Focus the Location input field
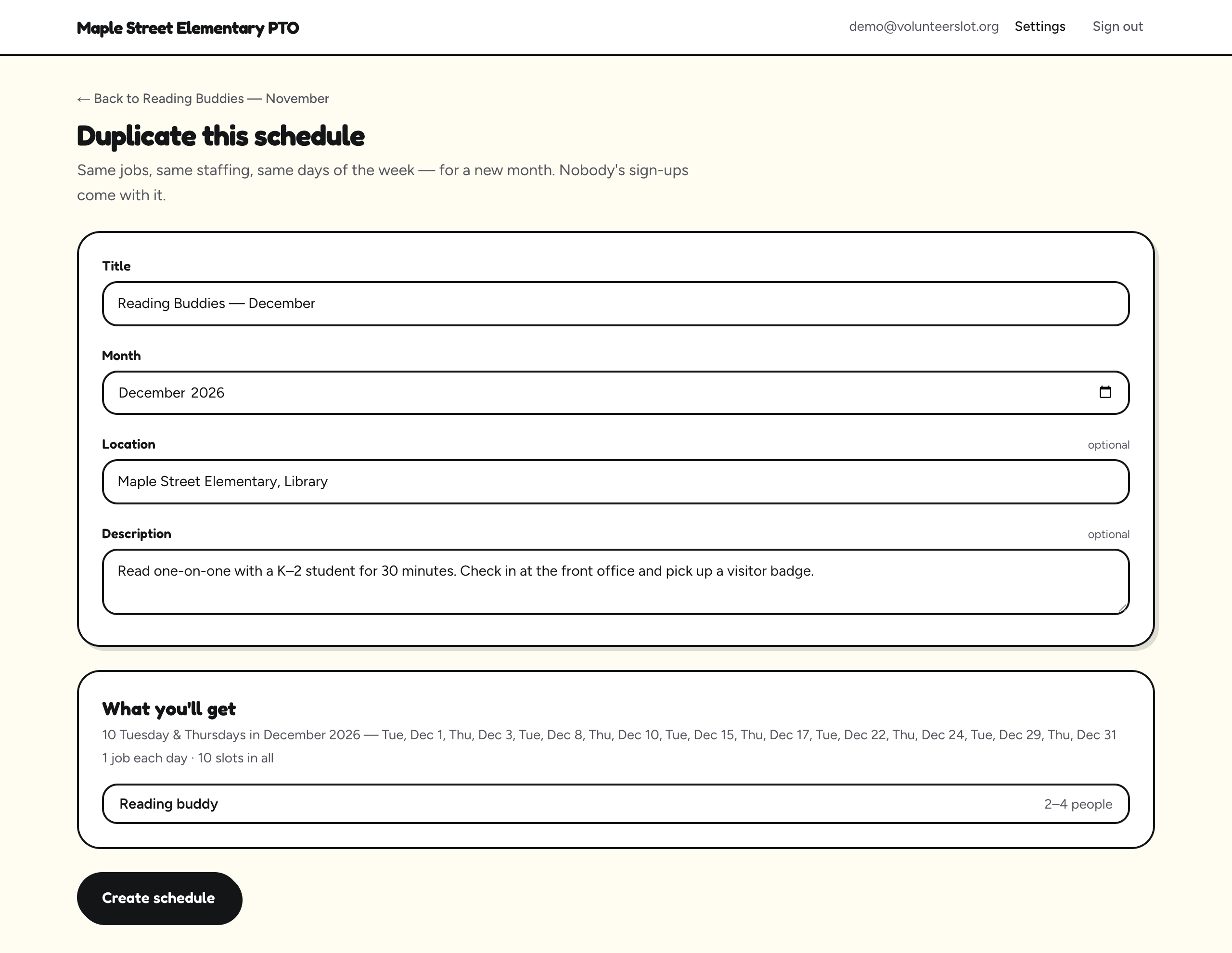The height and width of the screenshot is (953, 1232). coord(616,481)
